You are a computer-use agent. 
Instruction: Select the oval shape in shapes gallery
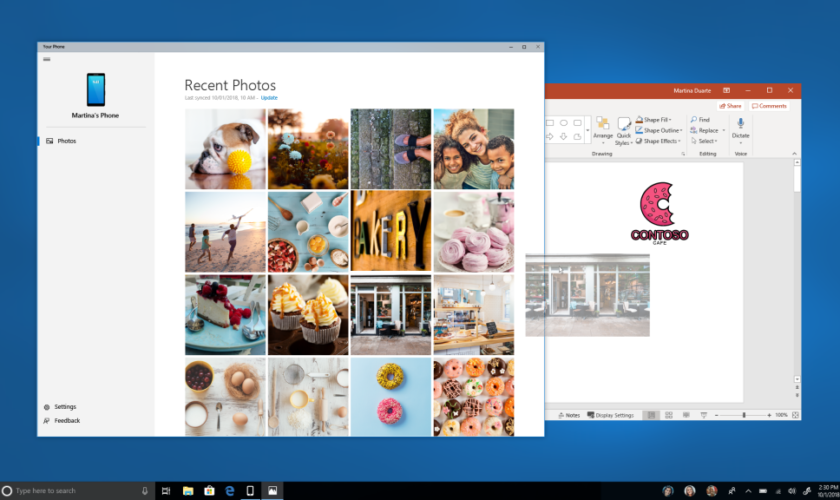564,123
